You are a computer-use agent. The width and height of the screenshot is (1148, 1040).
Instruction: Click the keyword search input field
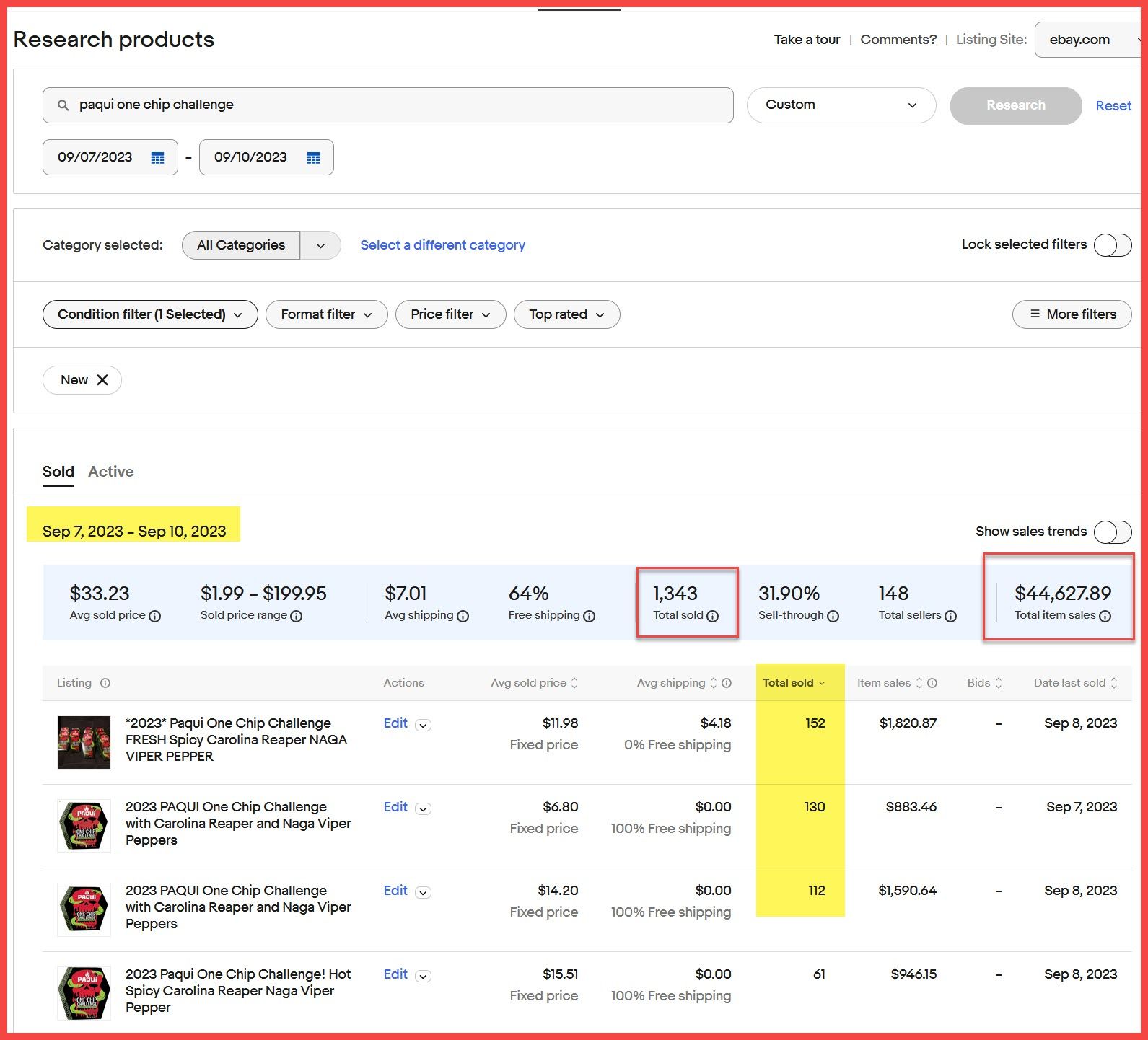(388, 105)
